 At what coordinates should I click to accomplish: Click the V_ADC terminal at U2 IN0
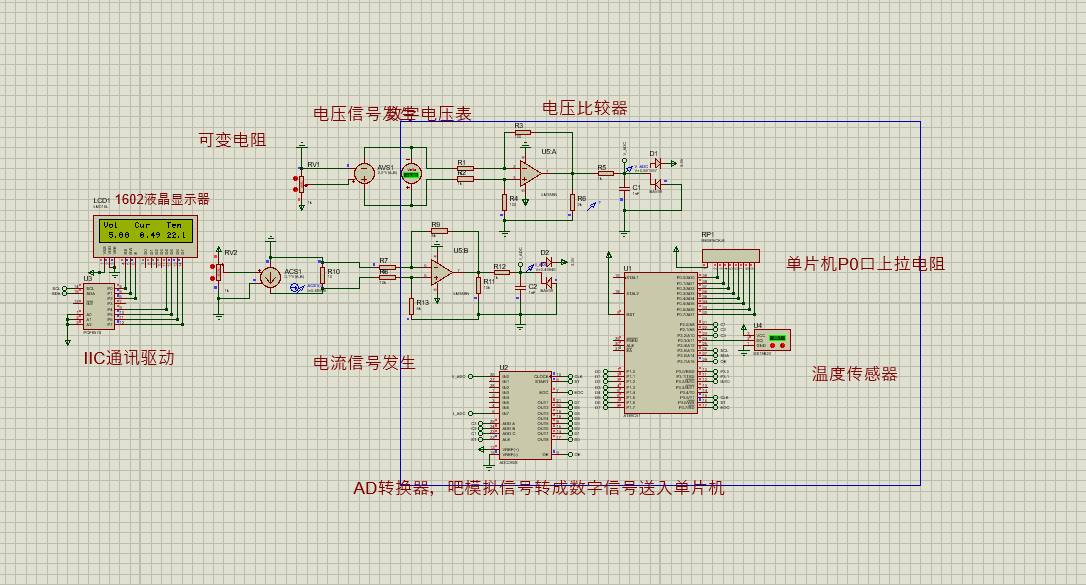click(470, 377)
